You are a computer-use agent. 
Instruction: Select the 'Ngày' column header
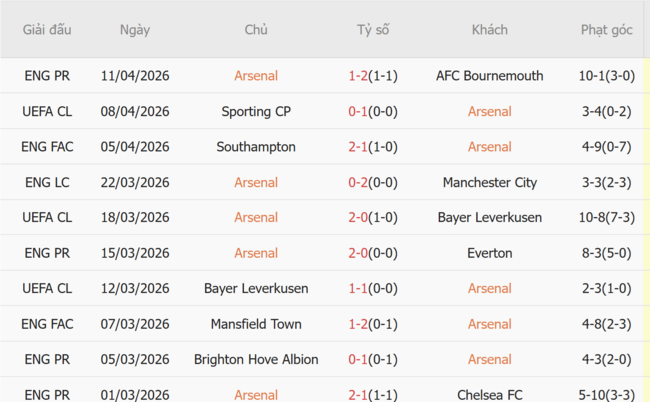point(135,30)
